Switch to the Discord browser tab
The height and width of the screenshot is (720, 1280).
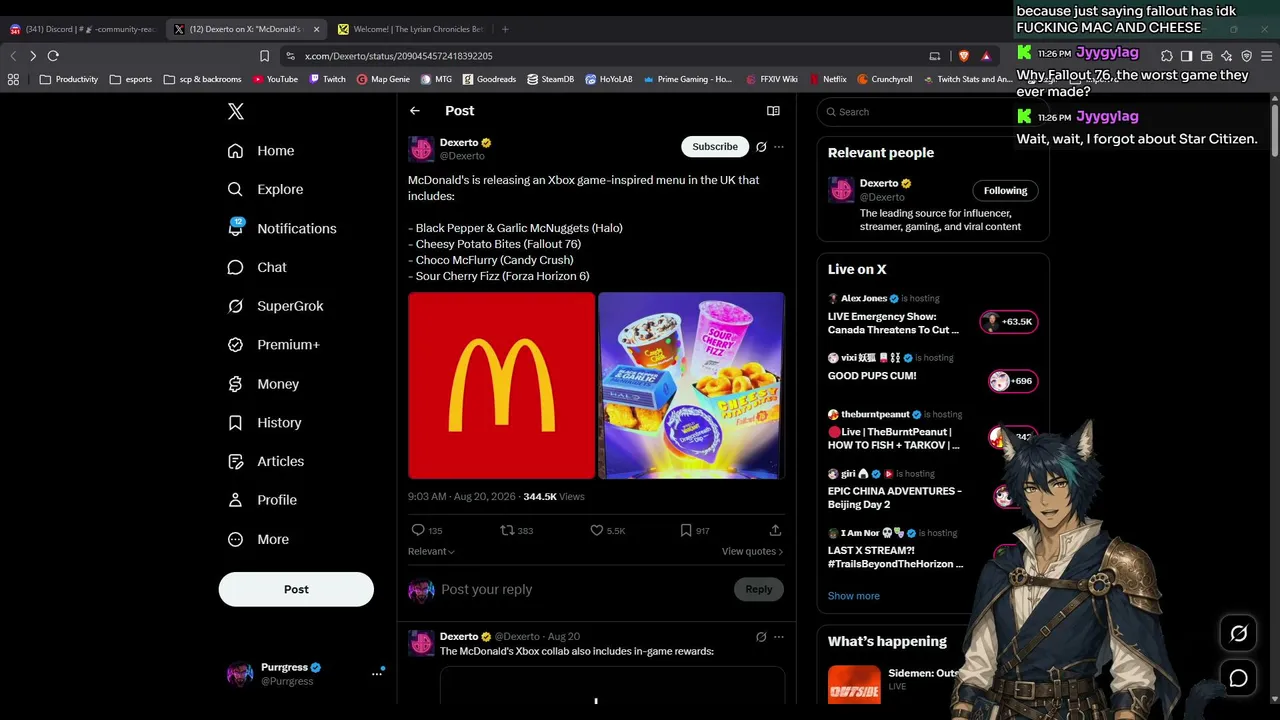pos(83,29)
